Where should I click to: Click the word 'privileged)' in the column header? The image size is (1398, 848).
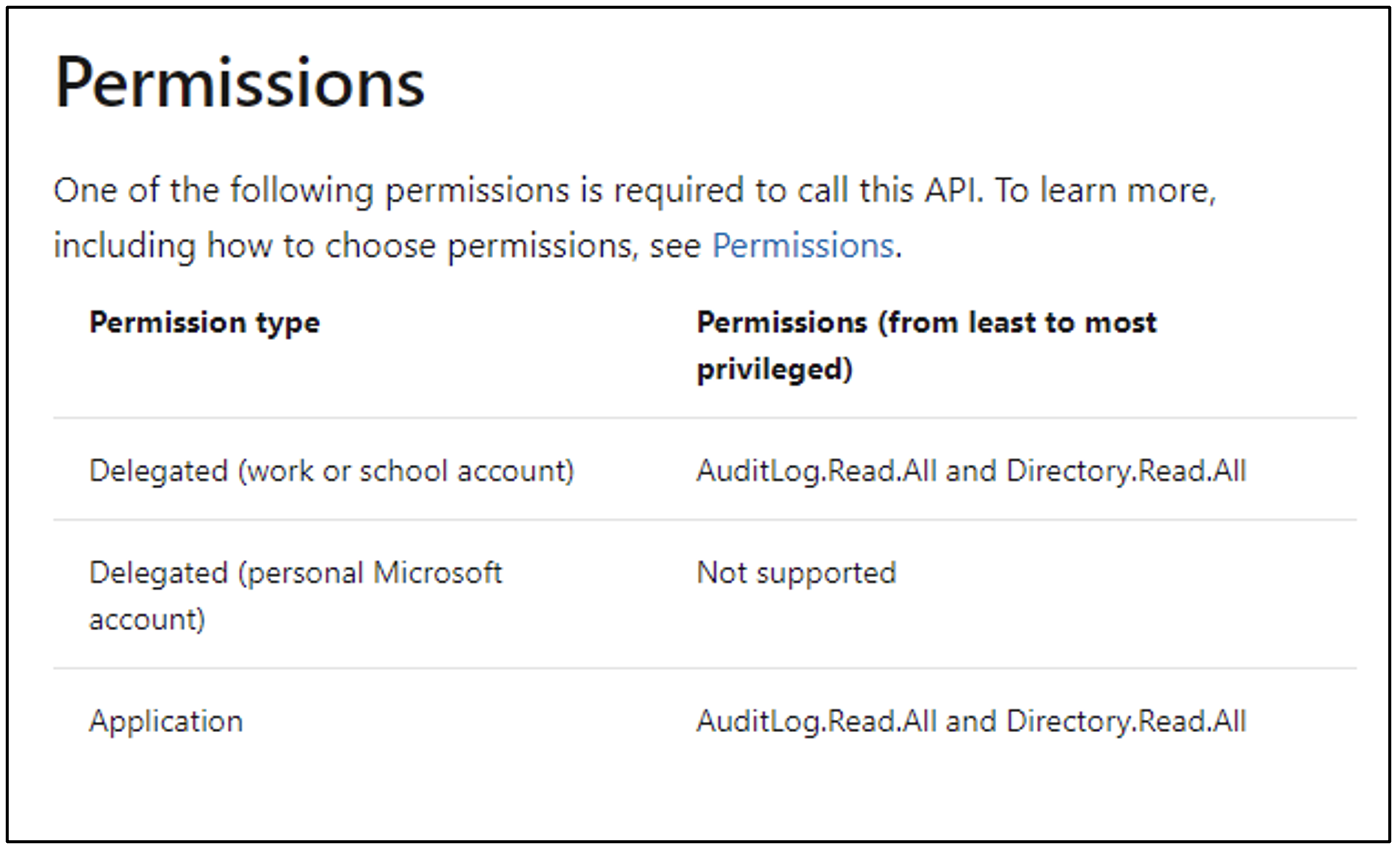click(774, 370)
